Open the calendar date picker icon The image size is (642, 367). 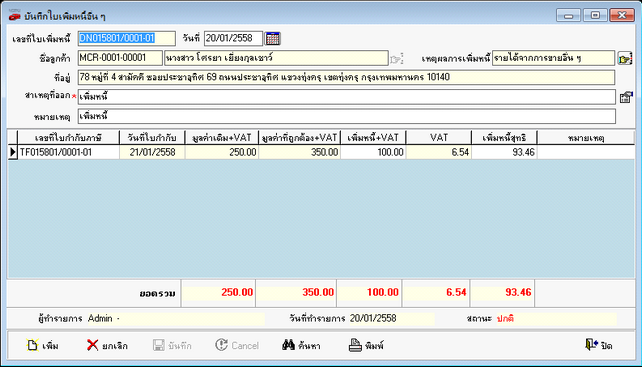point(273,39)
